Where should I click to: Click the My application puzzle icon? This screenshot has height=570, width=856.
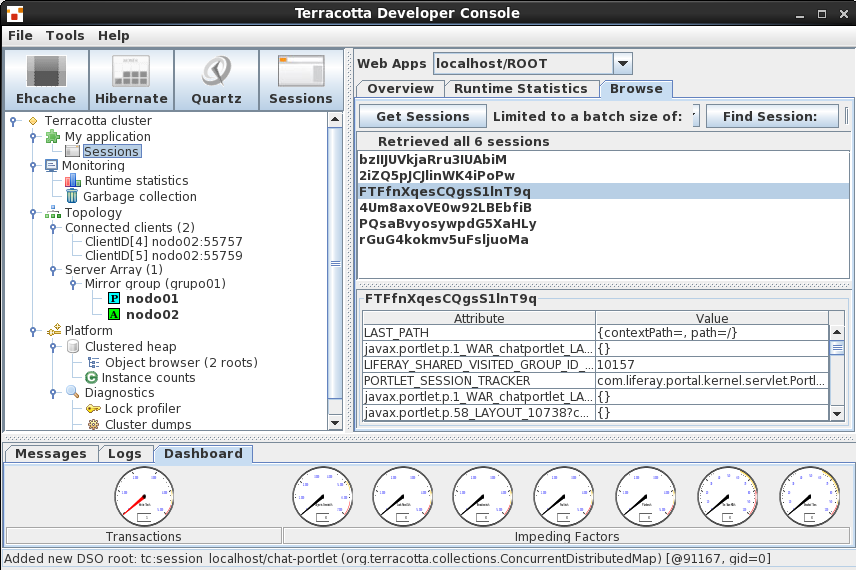click(52, 136)
